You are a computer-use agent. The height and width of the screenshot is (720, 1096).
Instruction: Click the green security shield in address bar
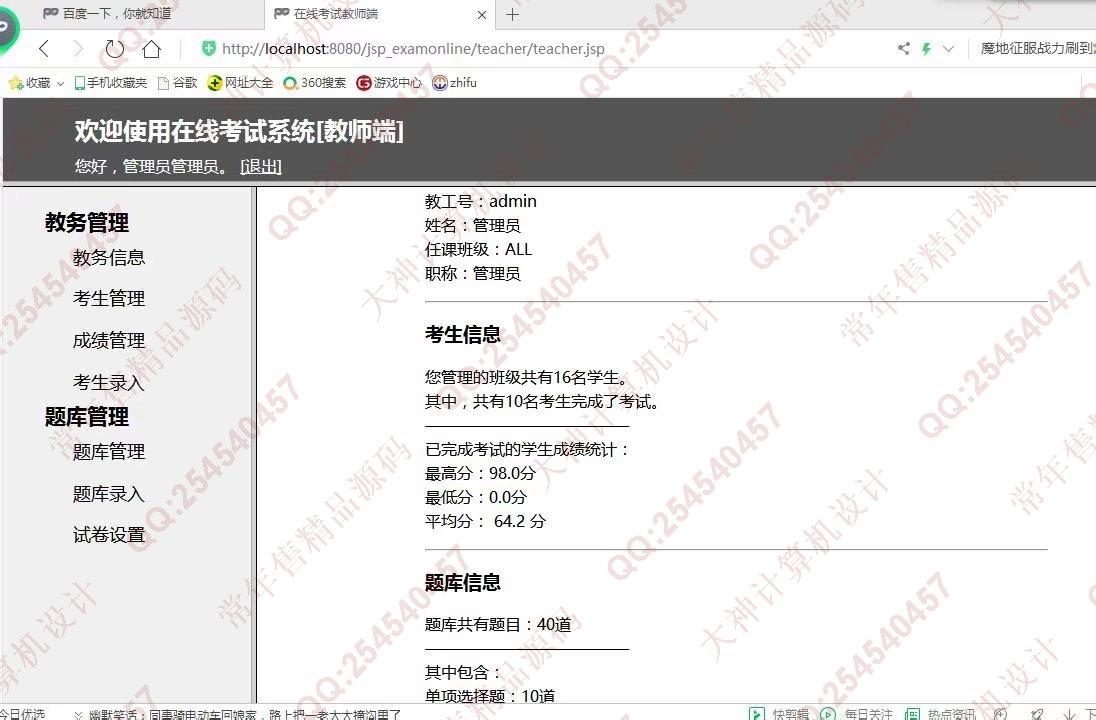pyautogui.click(x=208, y=48)
